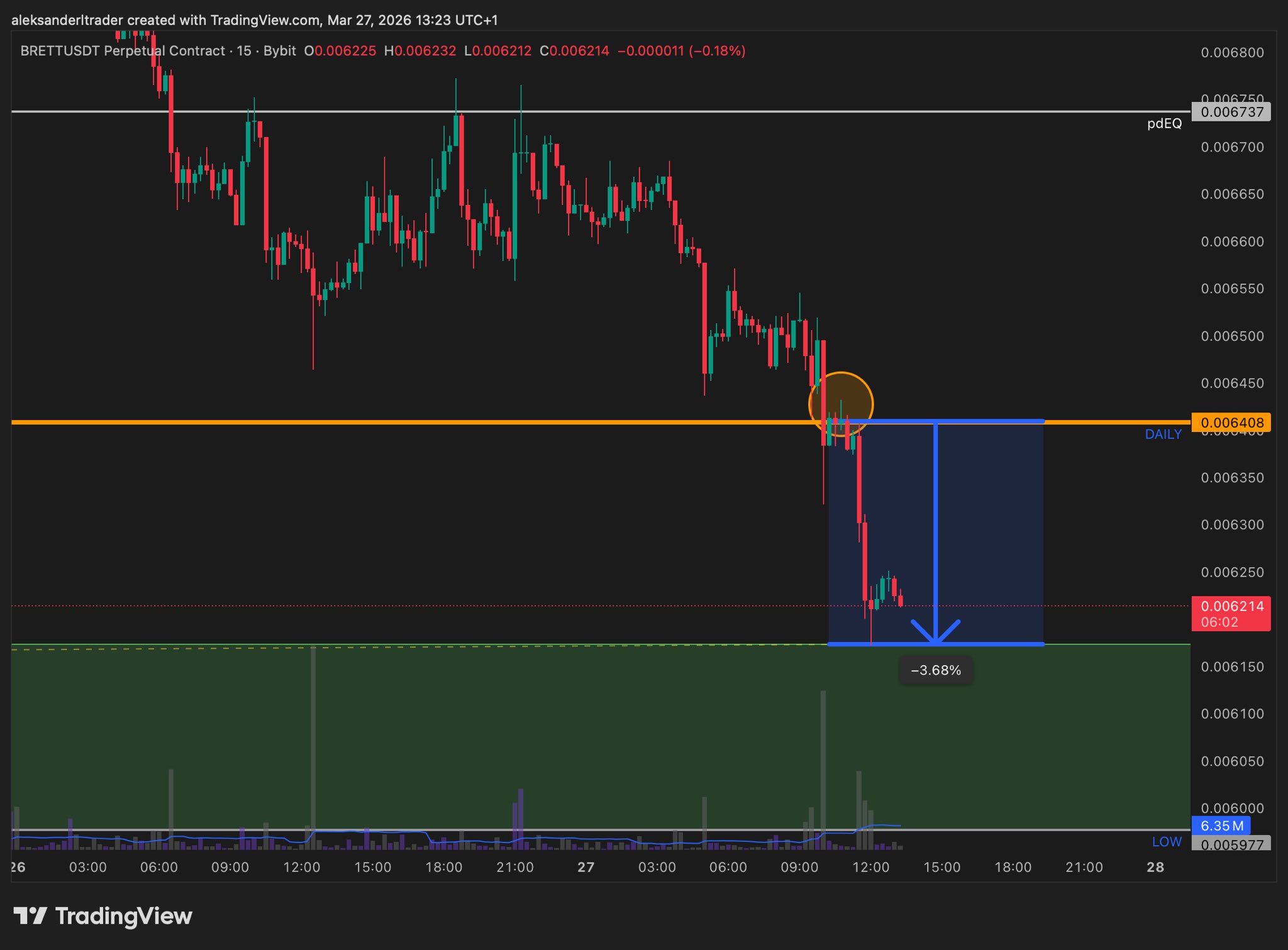Click the DAILY level text label
Image resolution: width=1288 pixels, height=950 pixels.
[1163, 434]
